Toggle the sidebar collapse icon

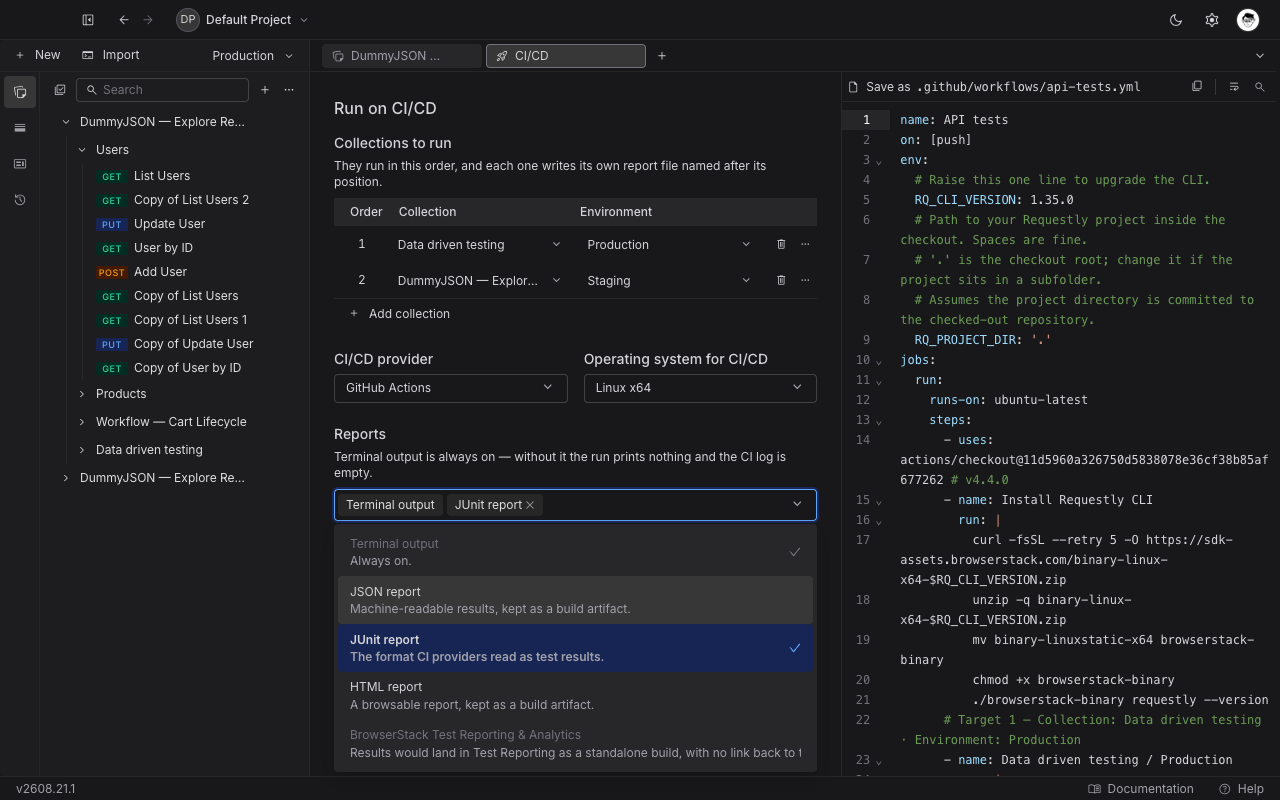(88, 19)
